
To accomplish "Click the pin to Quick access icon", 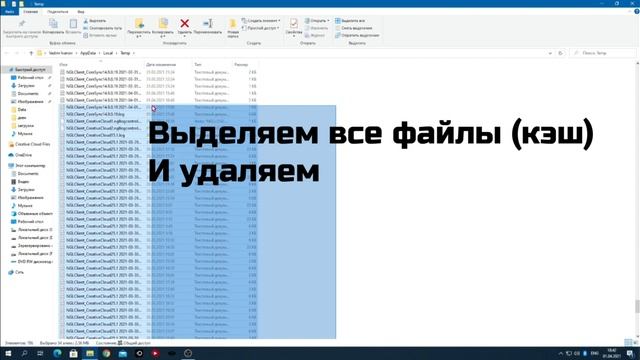I will (x=22, y=24).
